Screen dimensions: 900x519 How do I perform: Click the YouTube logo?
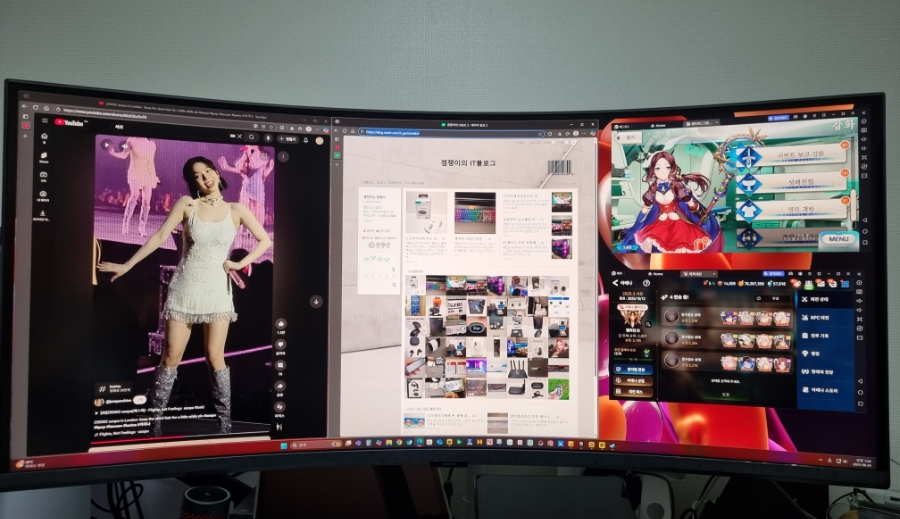[x=69, y=122]
